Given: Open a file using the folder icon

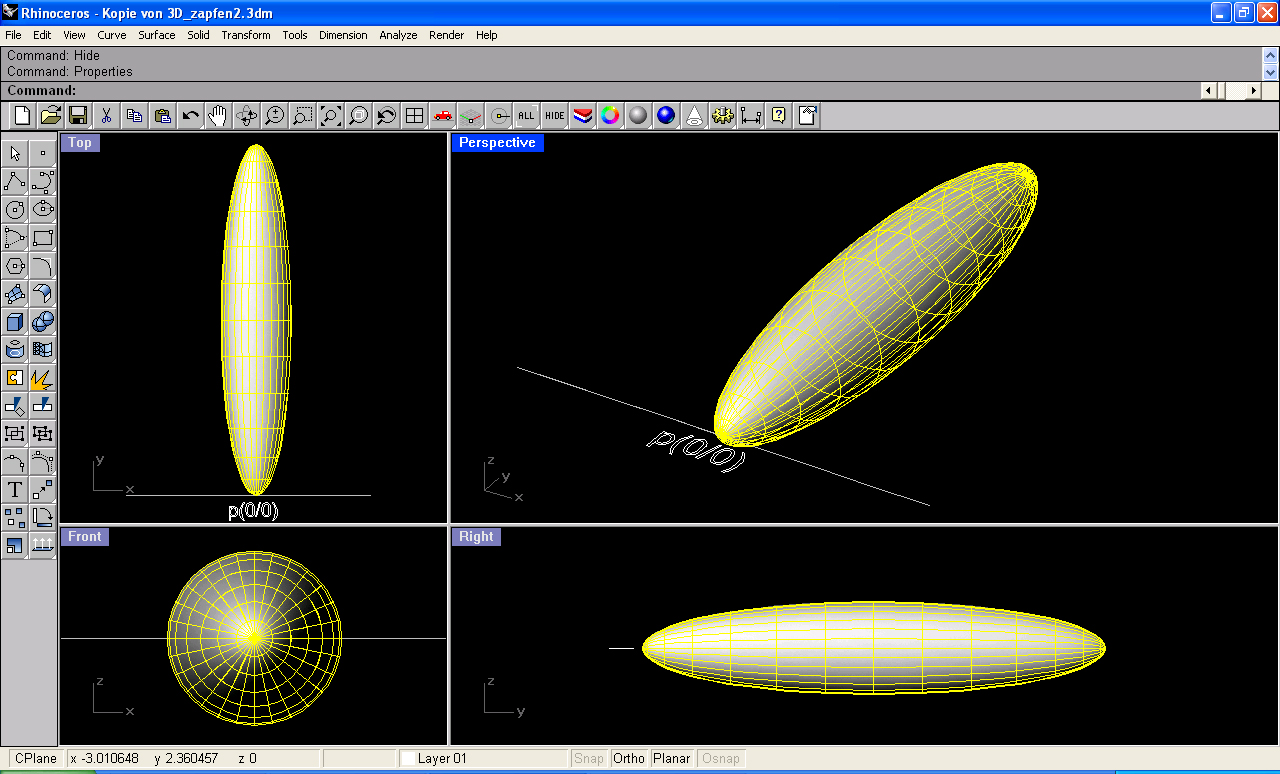Looking at the screenshot, I should click(50, 116).
